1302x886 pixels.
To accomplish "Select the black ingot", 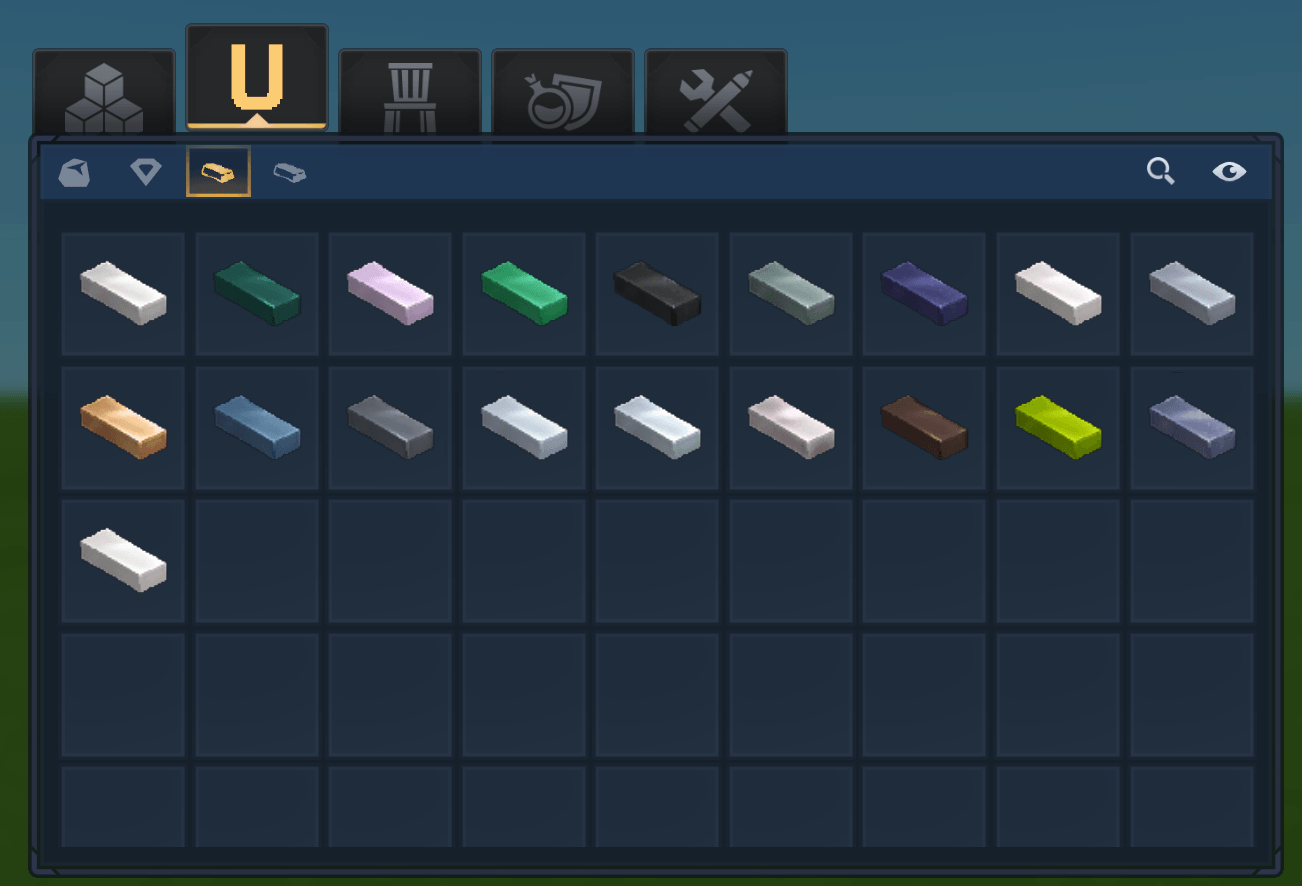I will coord(657,293).
